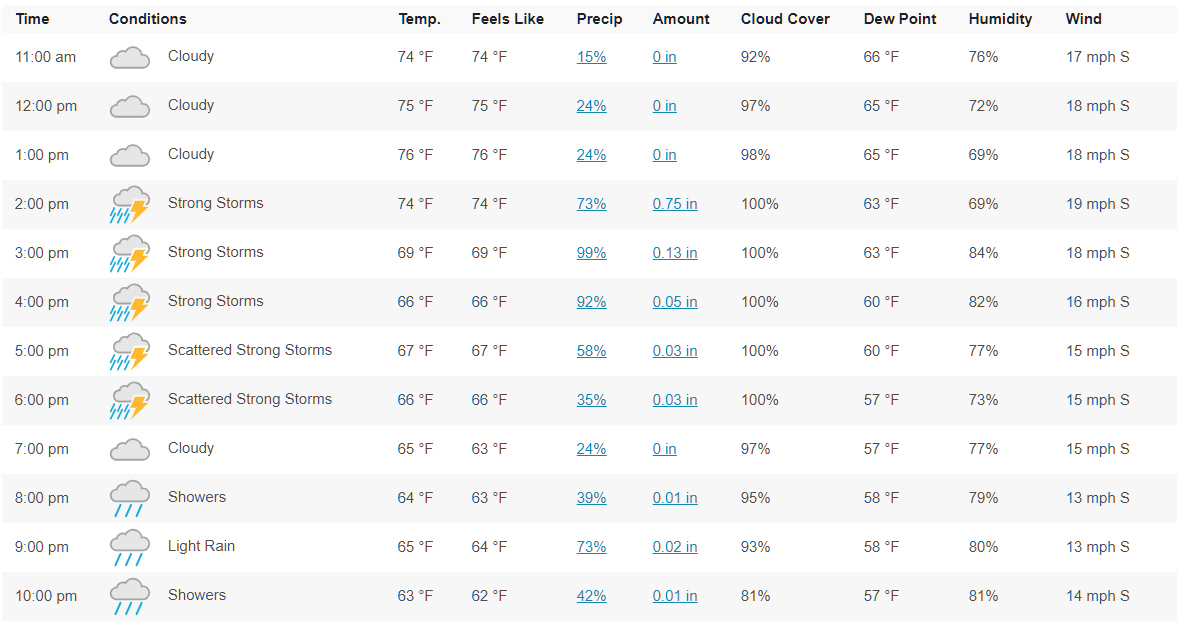This screenshot has width=1178, height=622.
Task: Click the 5:00 pm Scattered Strong Storms icon
Action: pos(129,351)
